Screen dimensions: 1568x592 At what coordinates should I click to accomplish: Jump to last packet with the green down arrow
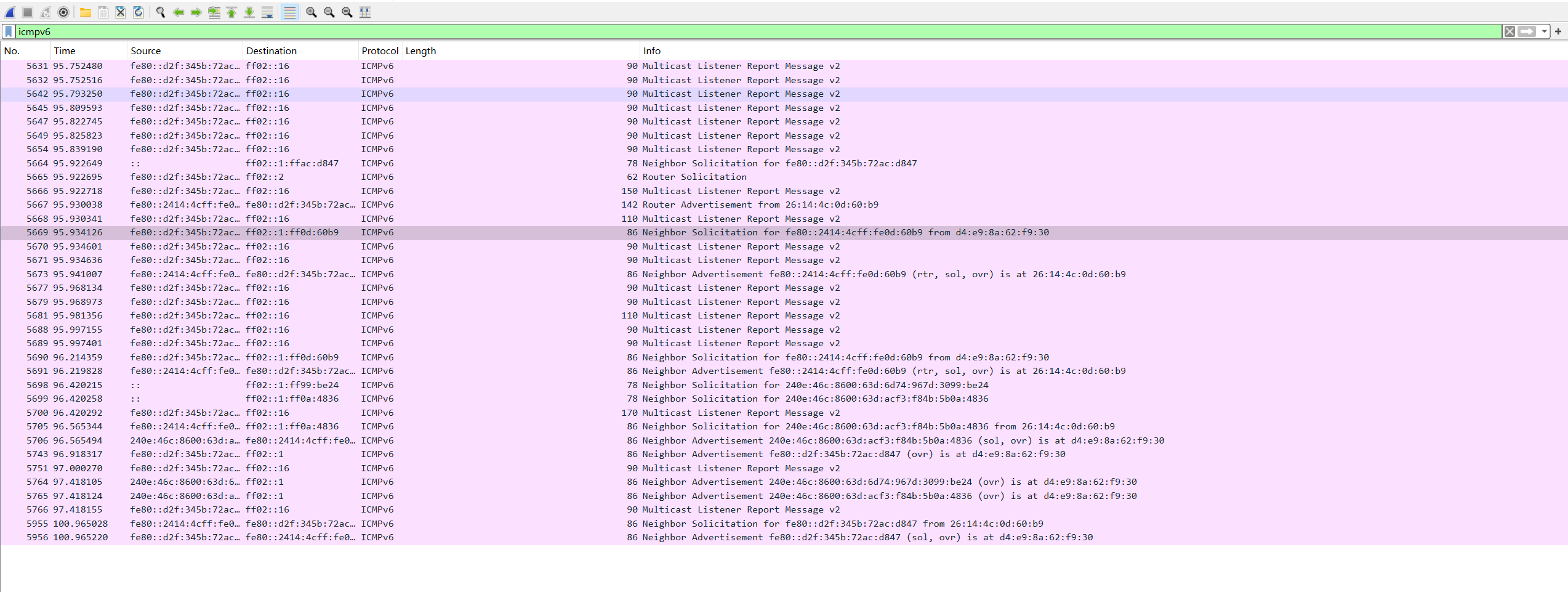click(249, 12)
